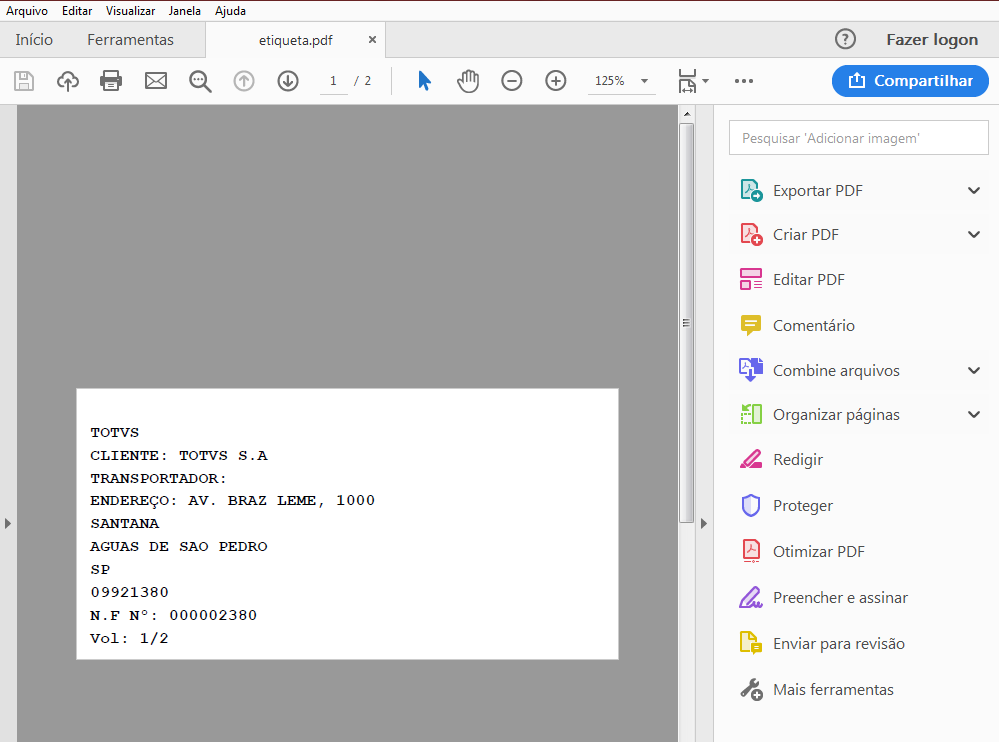Print the document with printer icon
Image resolution: width=999 pixels, height=742 pixels.
pos(111,81)
